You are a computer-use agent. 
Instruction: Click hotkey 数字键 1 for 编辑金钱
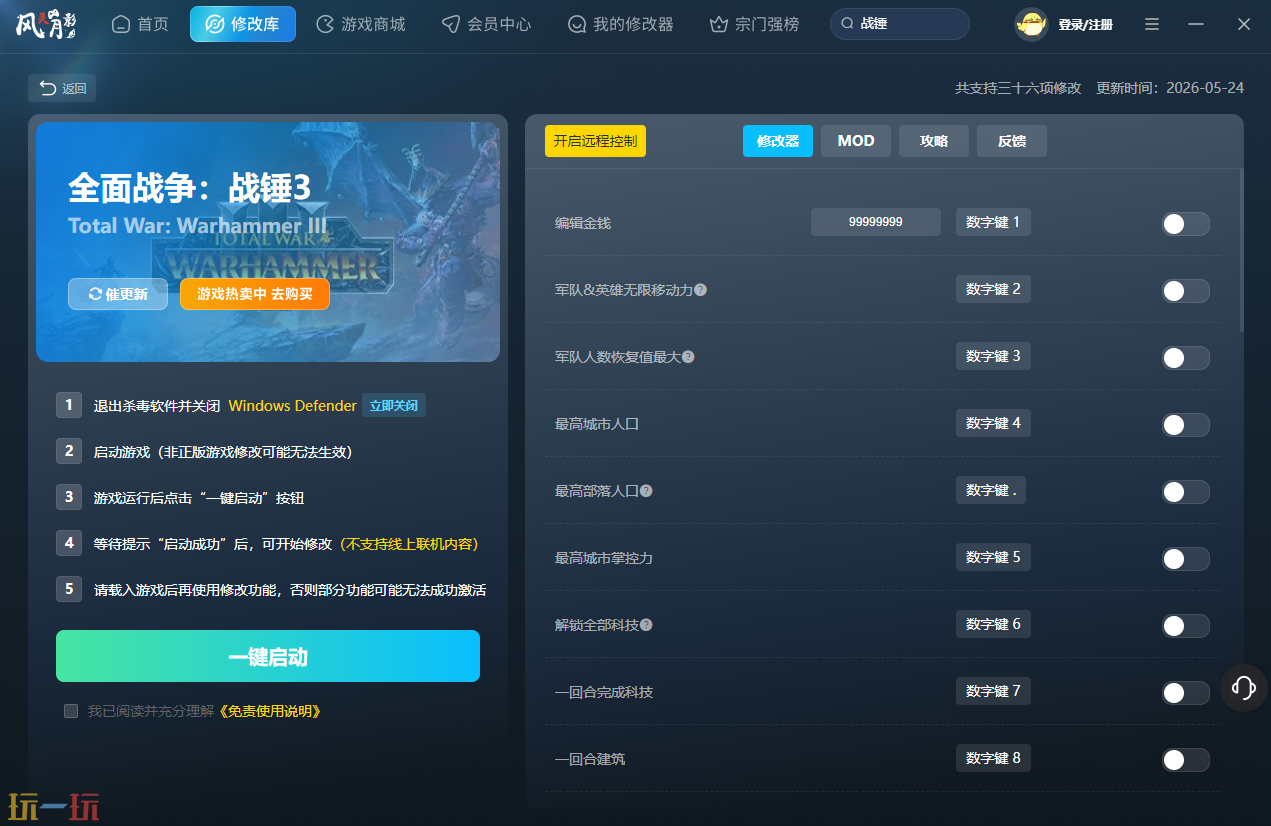(x=993, y=222)
